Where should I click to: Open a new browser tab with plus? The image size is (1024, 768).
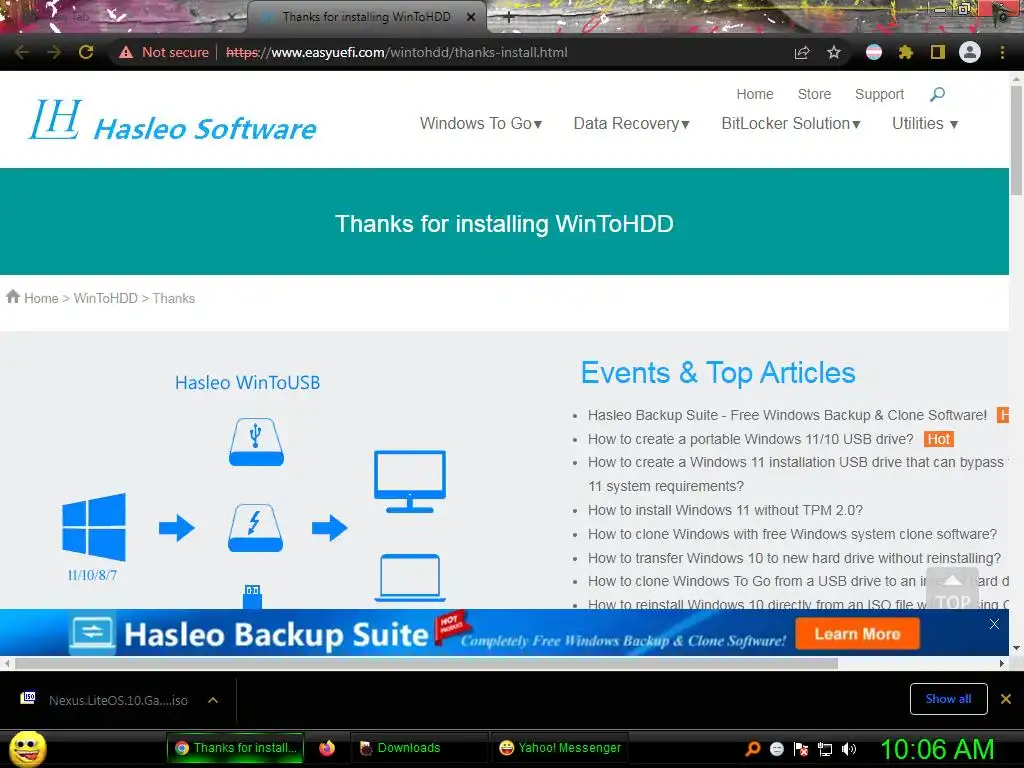[x=509, y=17]
